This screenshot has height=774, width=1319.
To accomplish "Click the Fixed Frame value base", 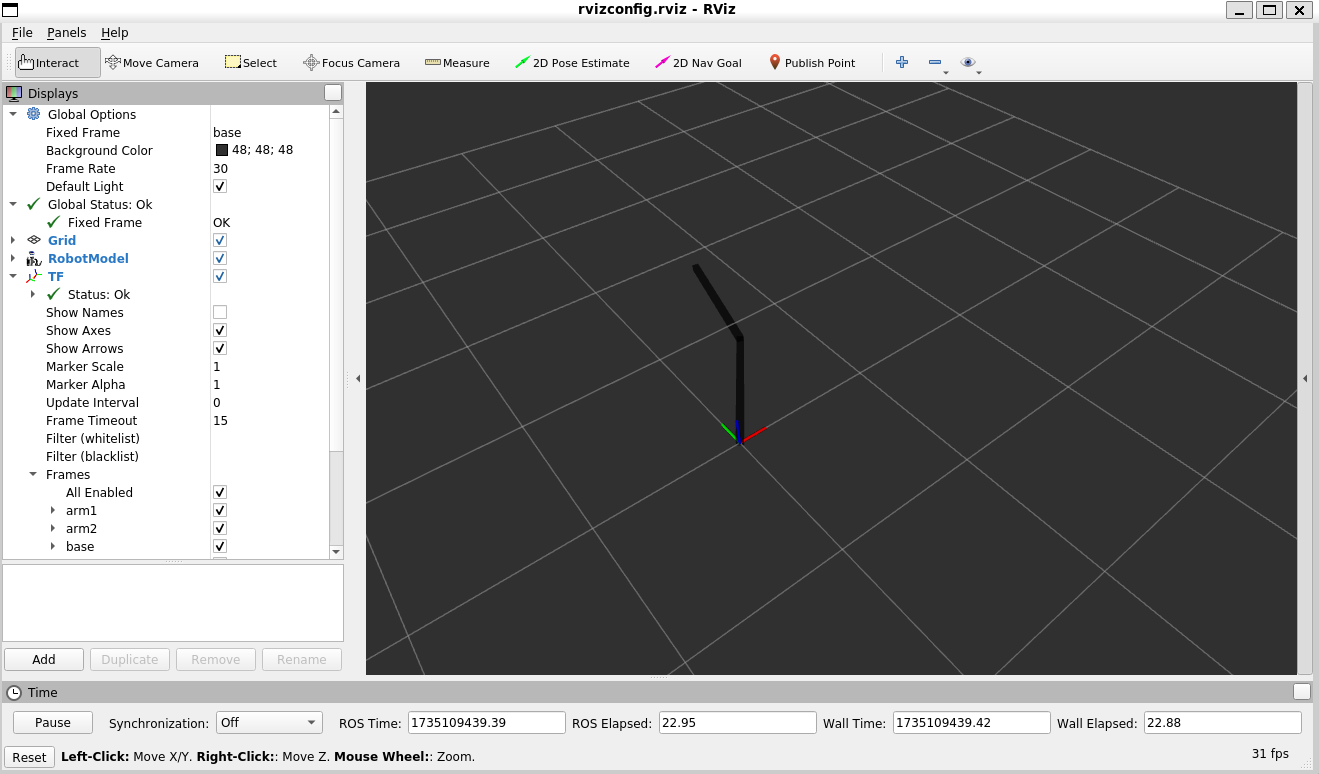I will (227, 132).
